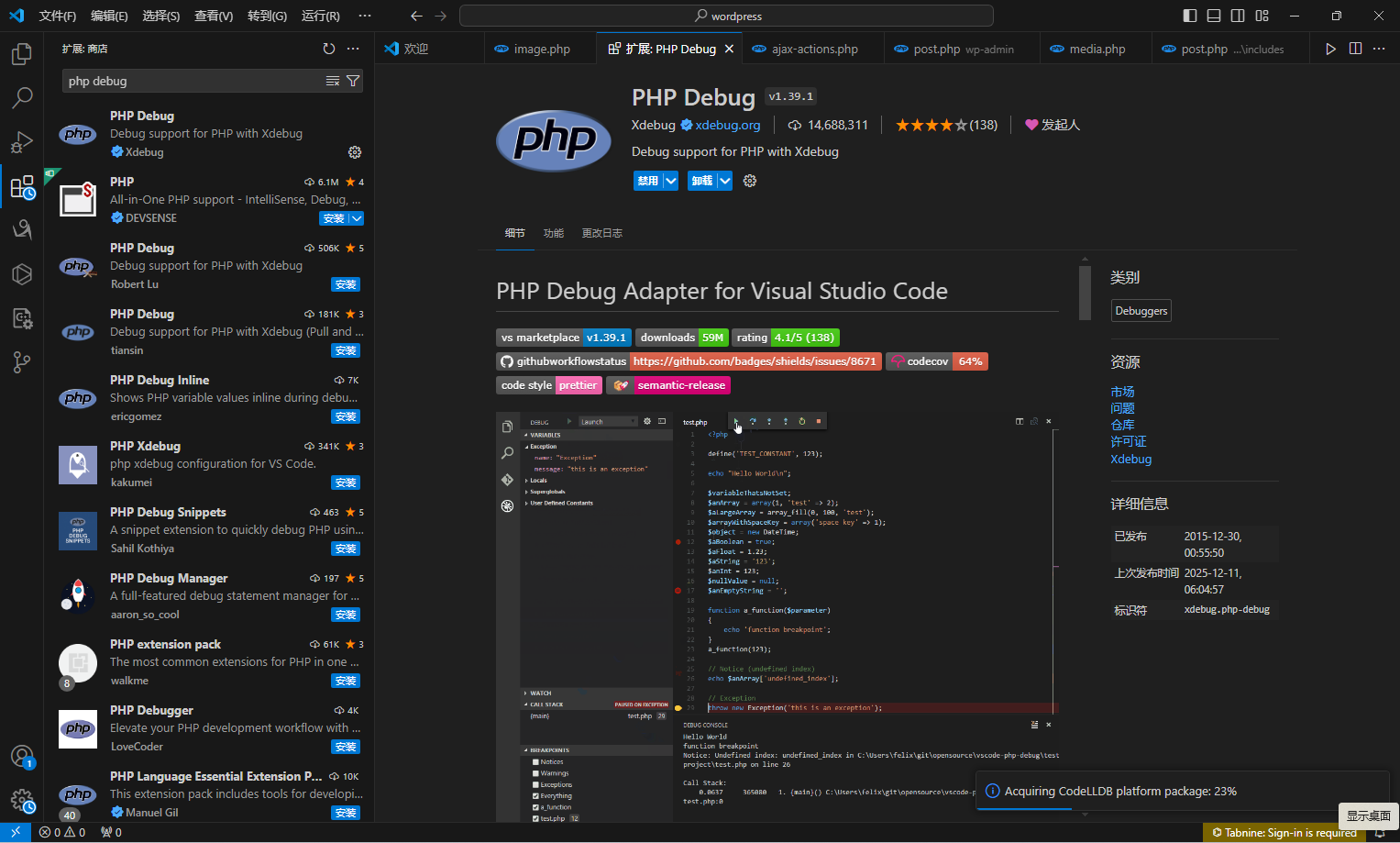Screen dimensions: 1400x843
Task: Expand the dropdown arrow beside 卸载 button
Action: pyautogui.click(x=725, y=181)
